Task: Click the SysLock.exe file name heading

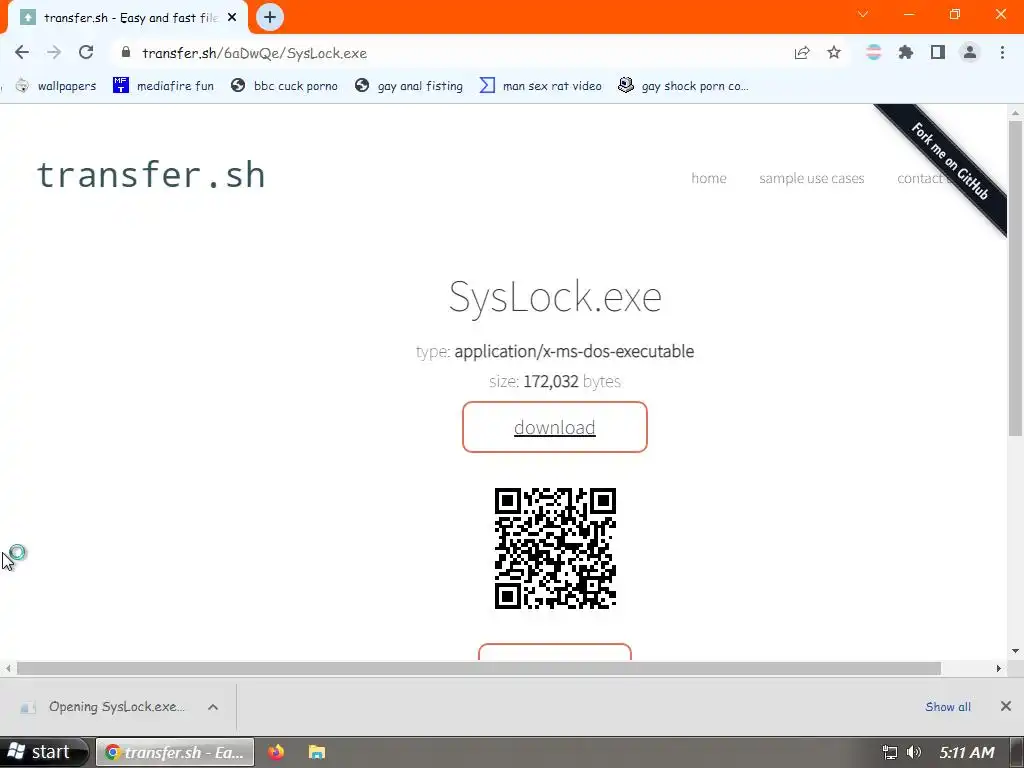Action: pyautogui.click(x=555, y=297)
